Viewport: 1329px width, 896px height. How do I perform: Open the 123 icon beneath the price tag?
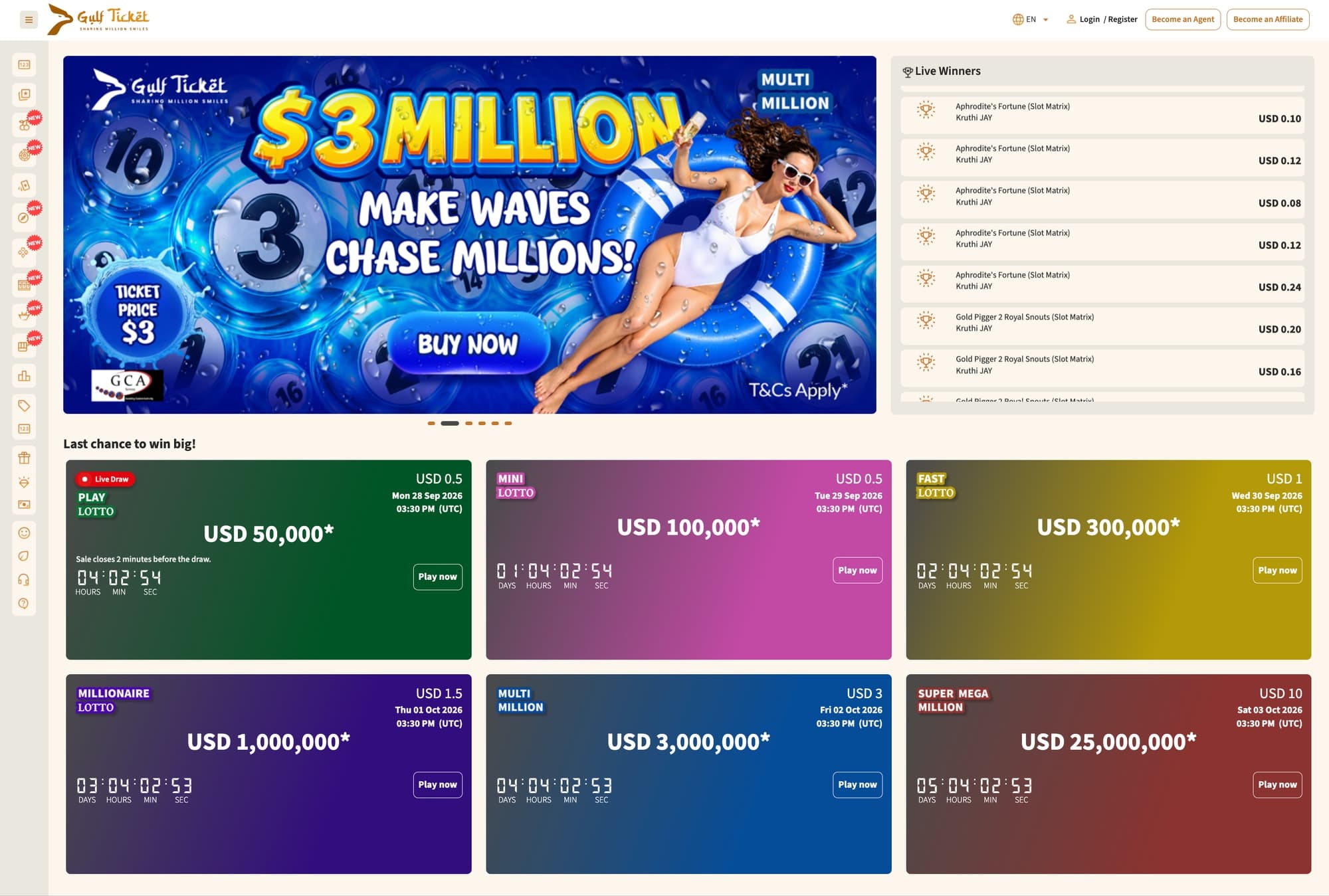pyautogui.click(x=24, y=429)
